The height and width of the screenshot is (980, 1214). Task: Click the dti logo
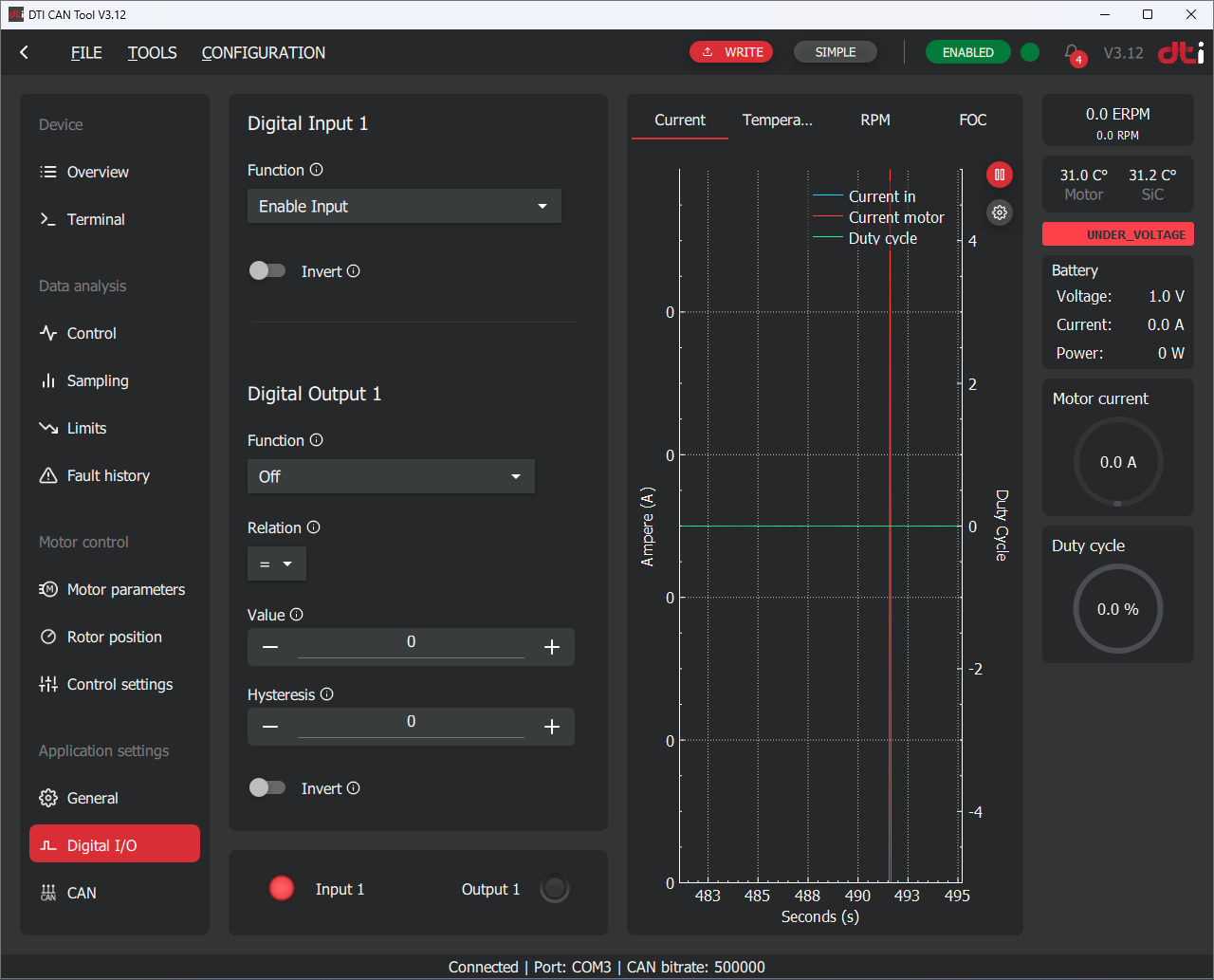click(1181, 53)
